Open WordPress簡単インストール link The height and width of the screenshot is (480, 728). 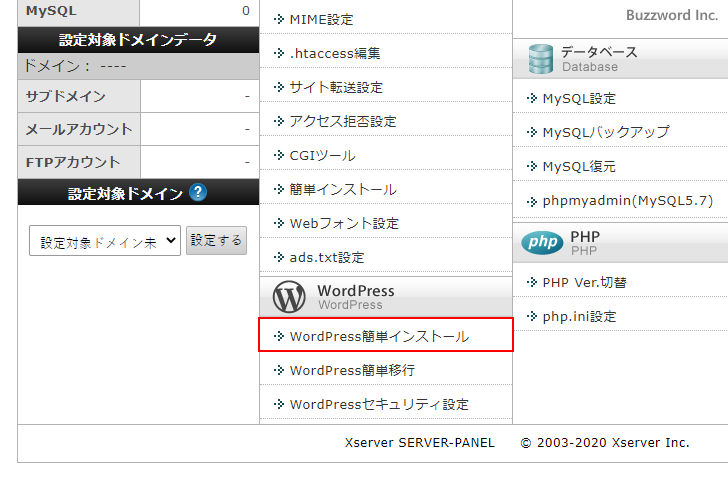(379, 337)
